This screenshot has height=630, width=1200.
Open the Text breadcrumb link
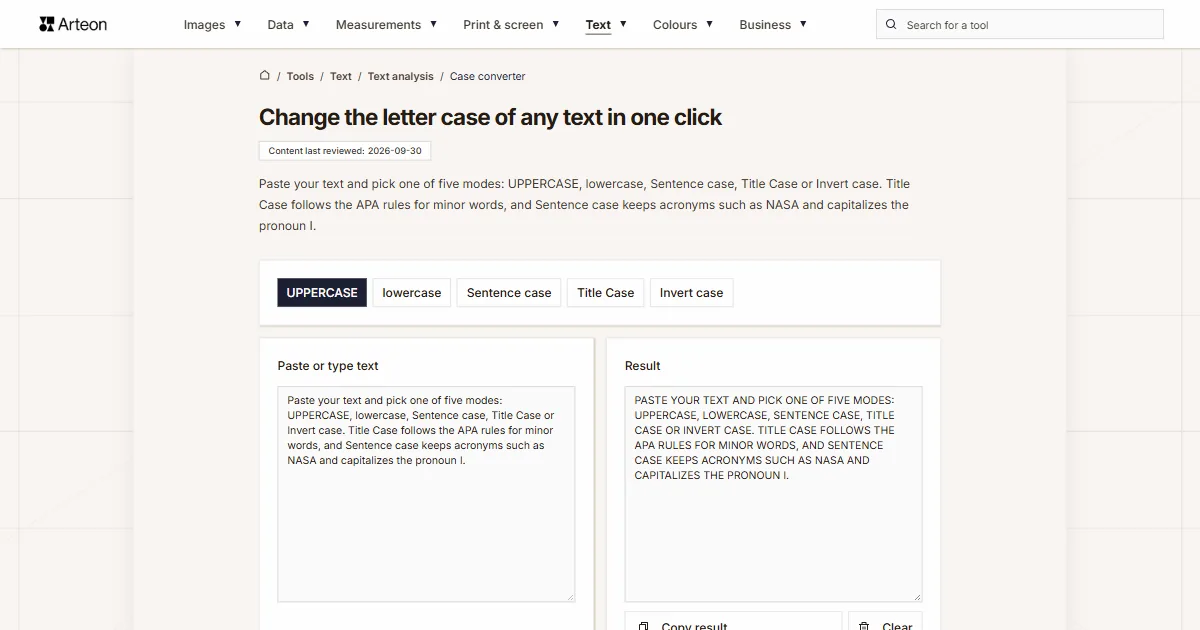341,76
